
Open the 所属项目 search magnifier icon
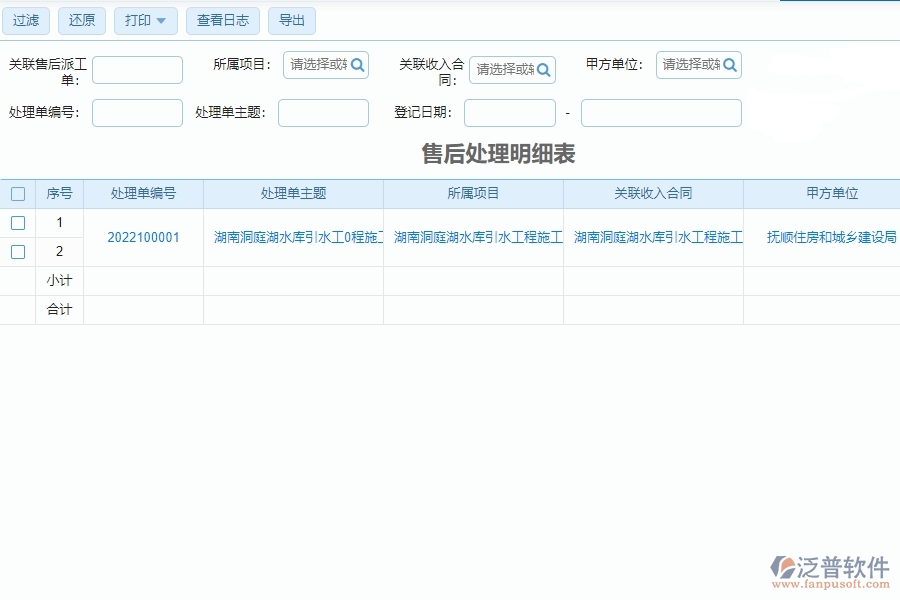pyautogui.click(x=357, y=65)
